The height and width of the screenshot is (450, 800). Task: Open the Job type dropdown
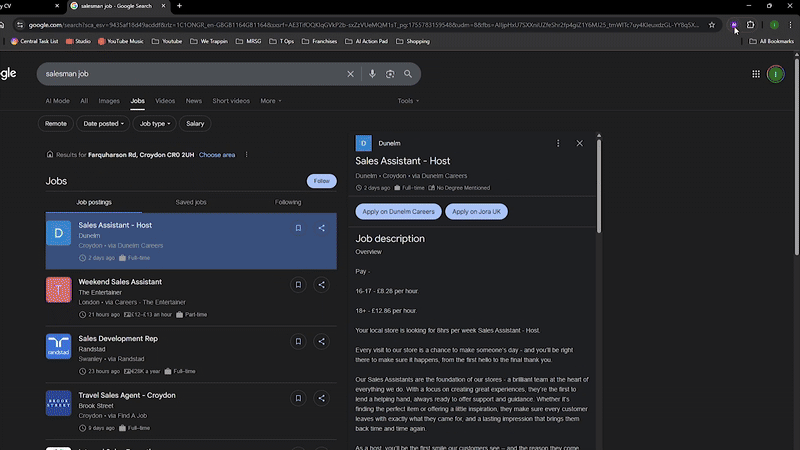point(155,124)
